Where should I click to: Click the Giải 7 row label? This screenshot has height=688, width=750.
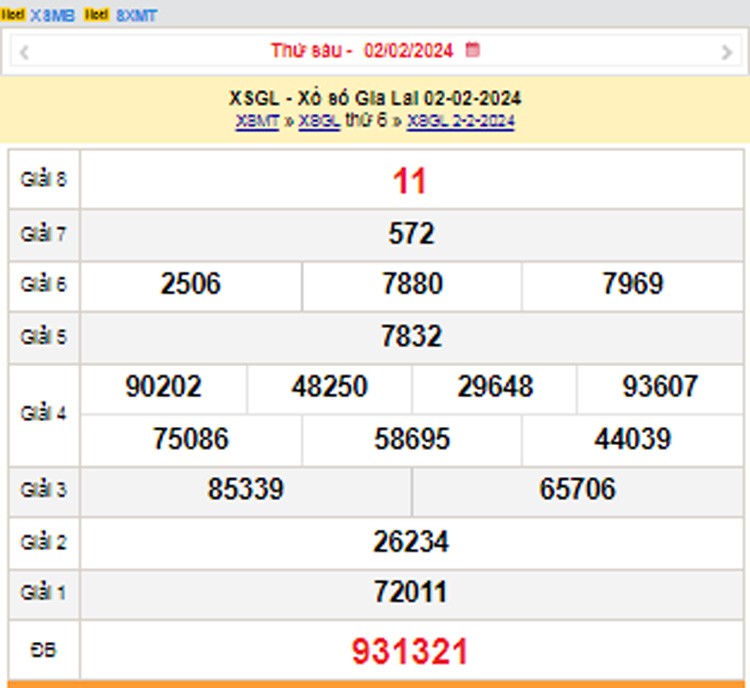click(x=43, y=234)
